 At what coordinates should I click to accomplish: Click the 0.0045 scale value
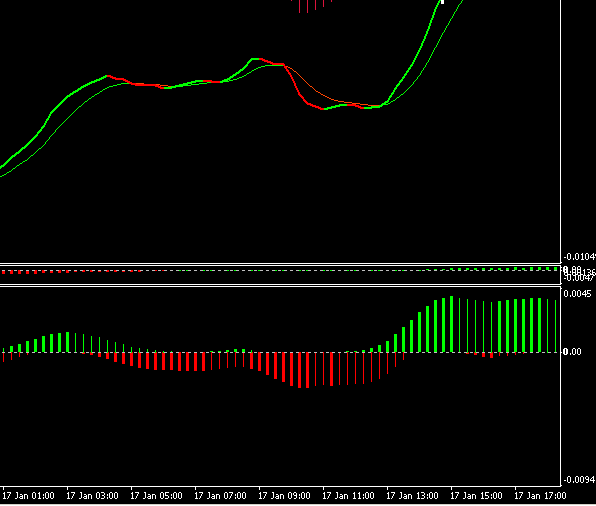577,293
